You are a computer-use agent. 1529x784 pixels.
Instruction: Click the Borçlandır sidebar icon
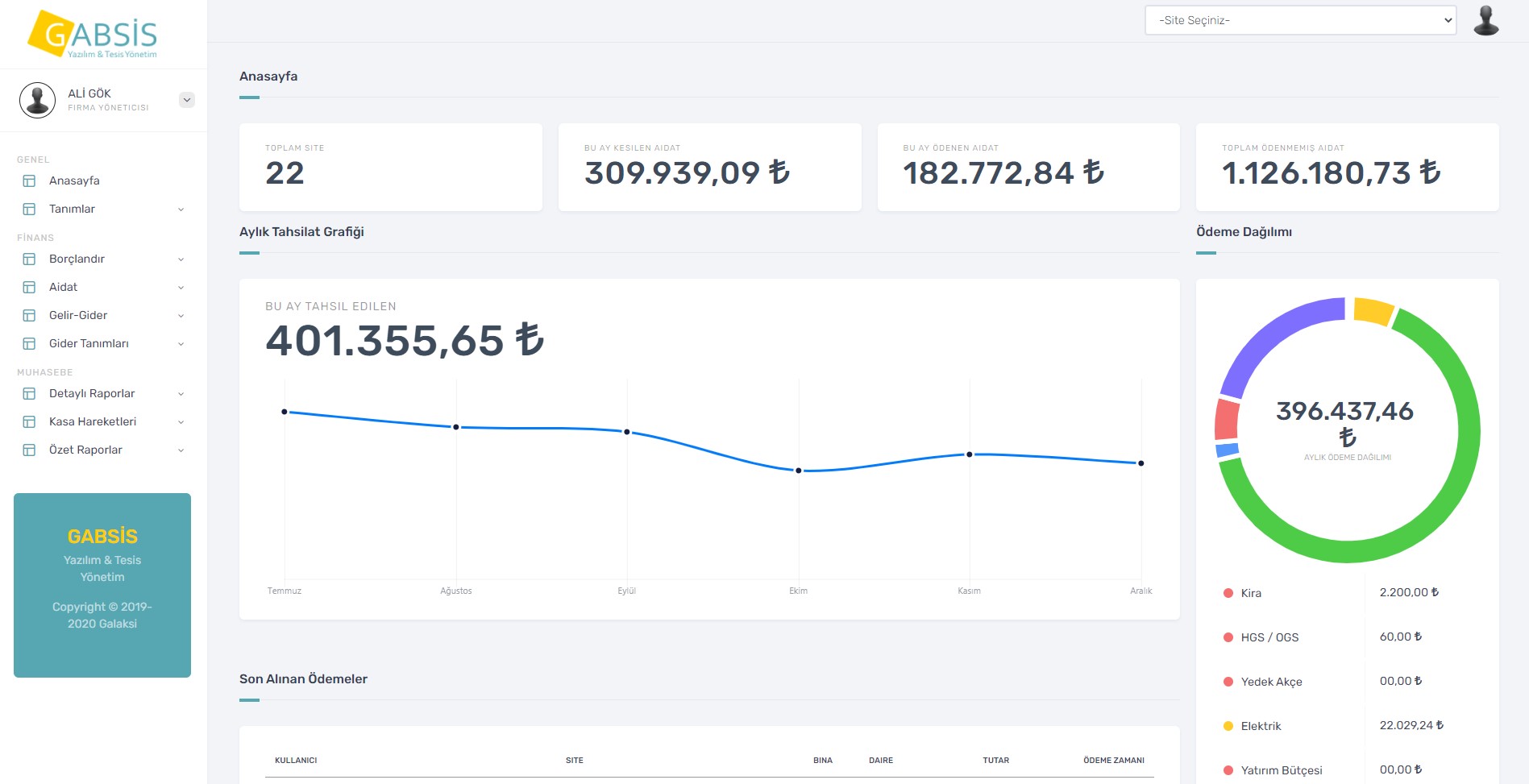[x=29, y=259]
